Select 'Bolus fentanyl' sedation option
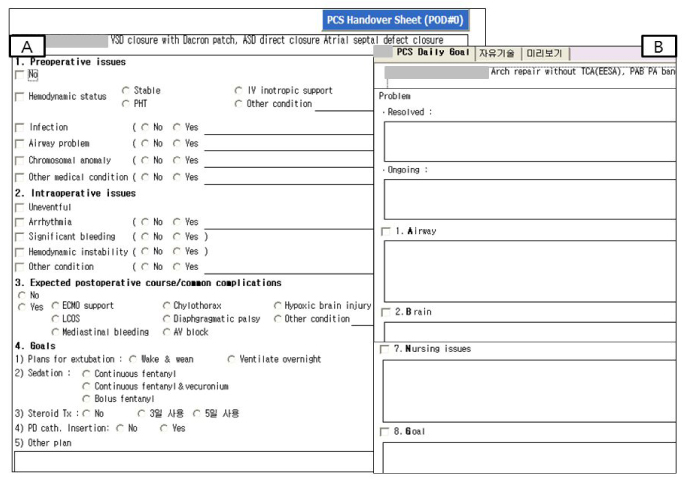Image resolution: width=686 pixels, height=487 pixels. pyautogui.click(x=87, y=399)
